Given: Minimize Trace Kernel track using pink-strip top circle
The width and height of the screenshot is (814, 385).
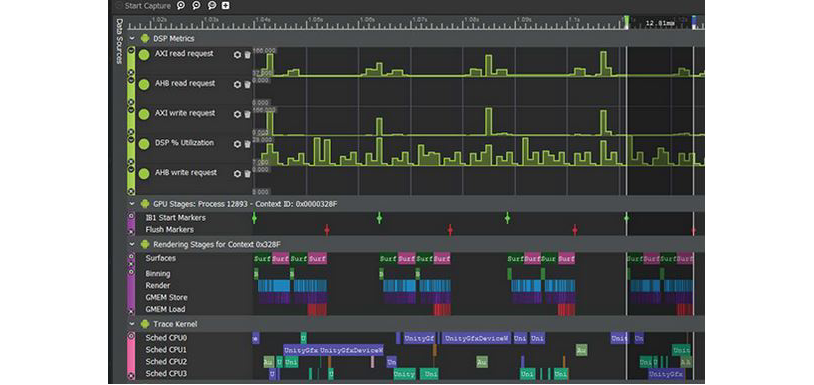Looking at the screenshot, I should [x=131, y=336].
